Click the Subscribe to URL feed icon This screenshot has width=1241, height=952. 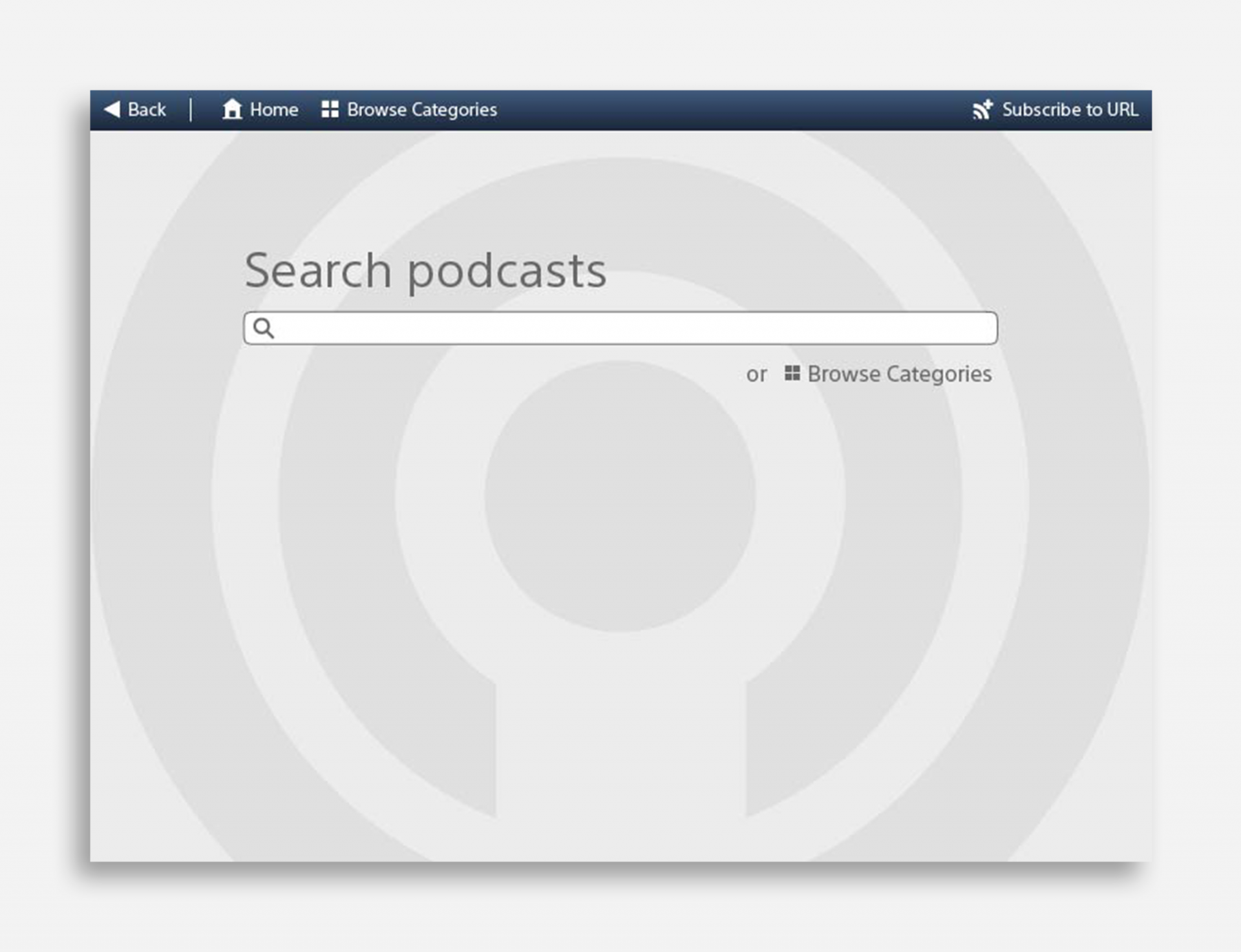(982, 109)
